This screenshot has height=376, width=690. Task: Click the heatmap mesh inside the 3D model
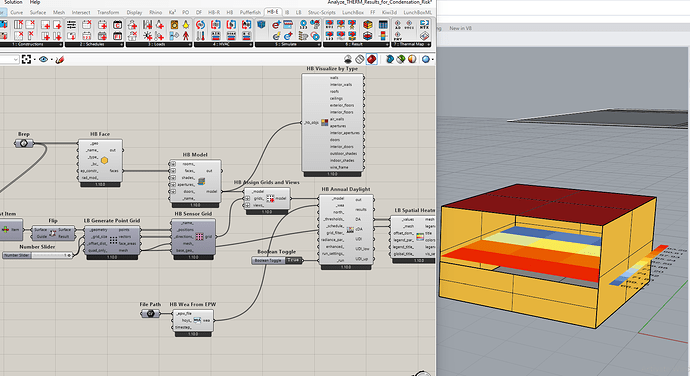pyautogui.click(x=524, y=253)
